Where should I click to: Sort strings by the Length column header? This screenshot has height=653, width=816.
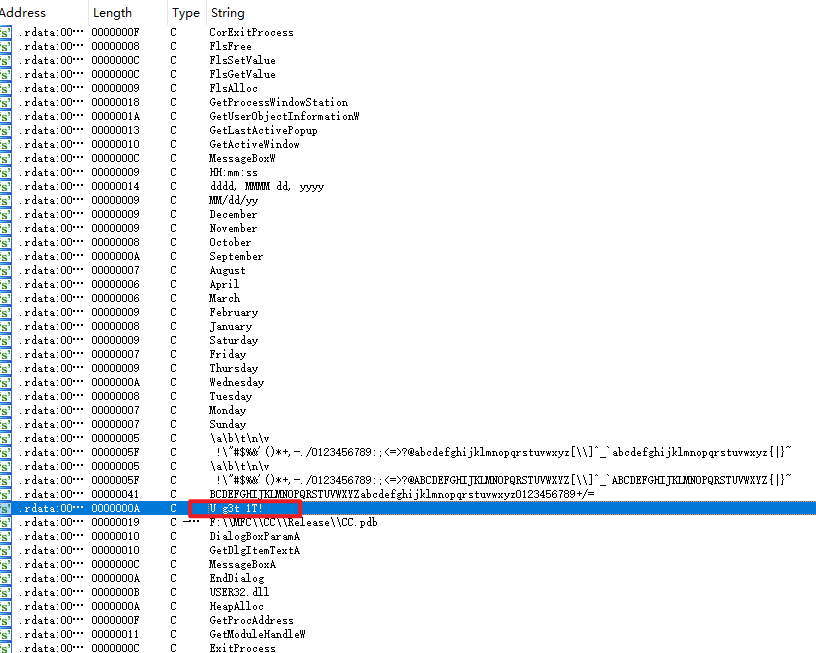pyautogui.click(x=112, y=12)
